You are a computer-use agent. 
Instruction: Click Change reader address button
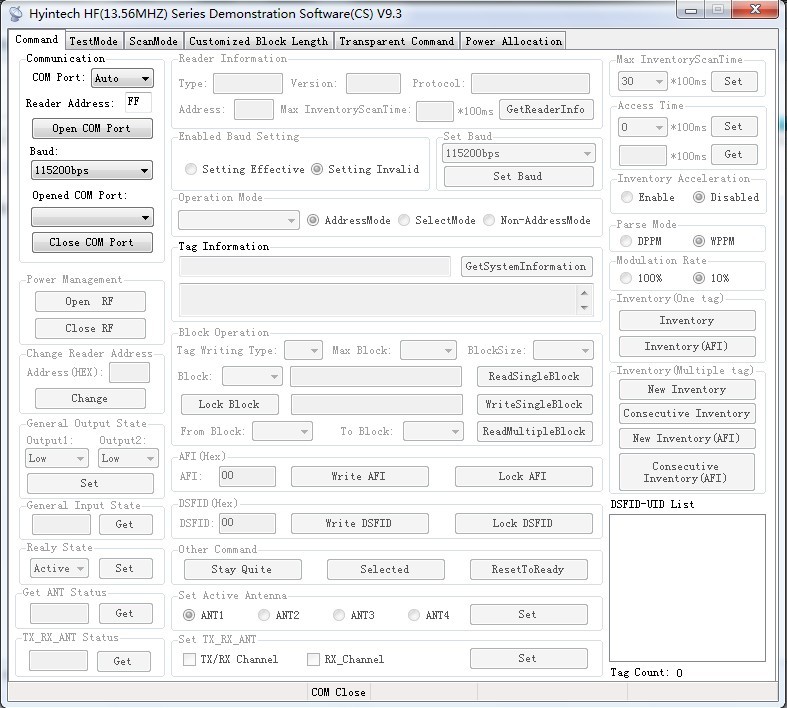pyautogui.click(x=90, y=398)
